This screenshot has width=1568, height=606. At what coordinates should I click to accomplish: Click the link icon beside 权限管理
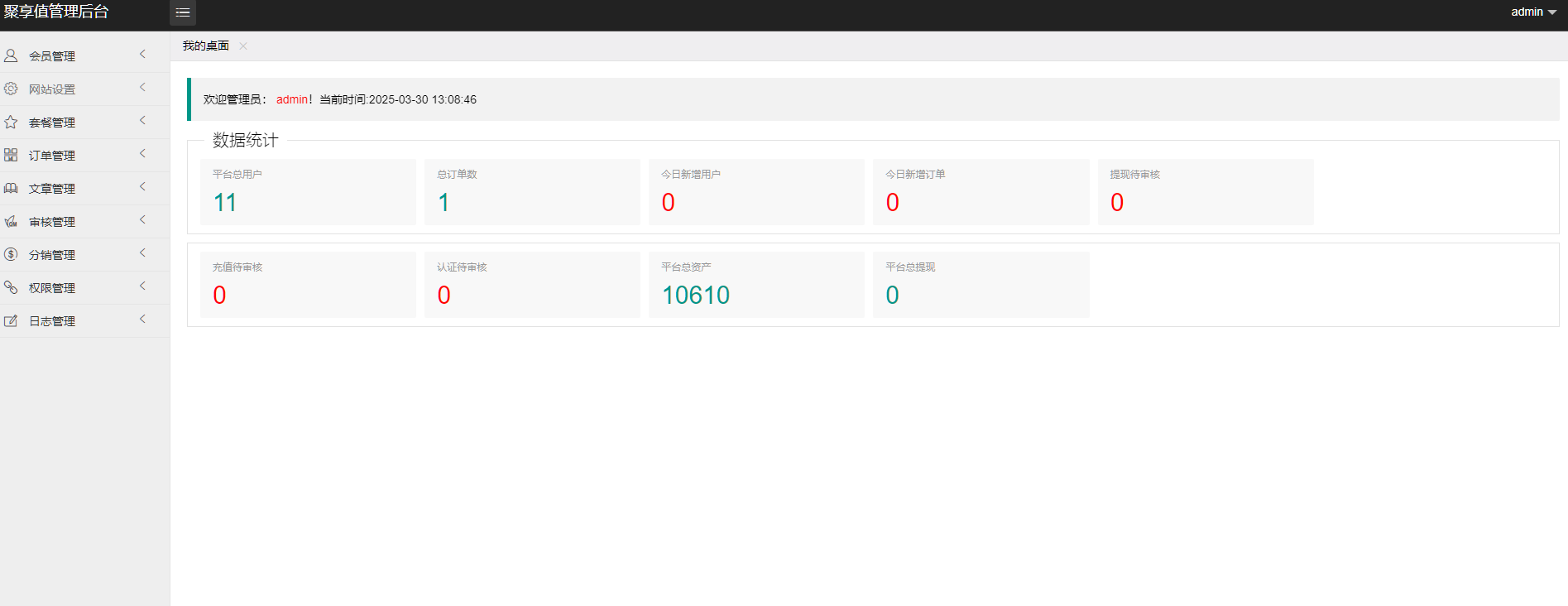coord(11,287)
